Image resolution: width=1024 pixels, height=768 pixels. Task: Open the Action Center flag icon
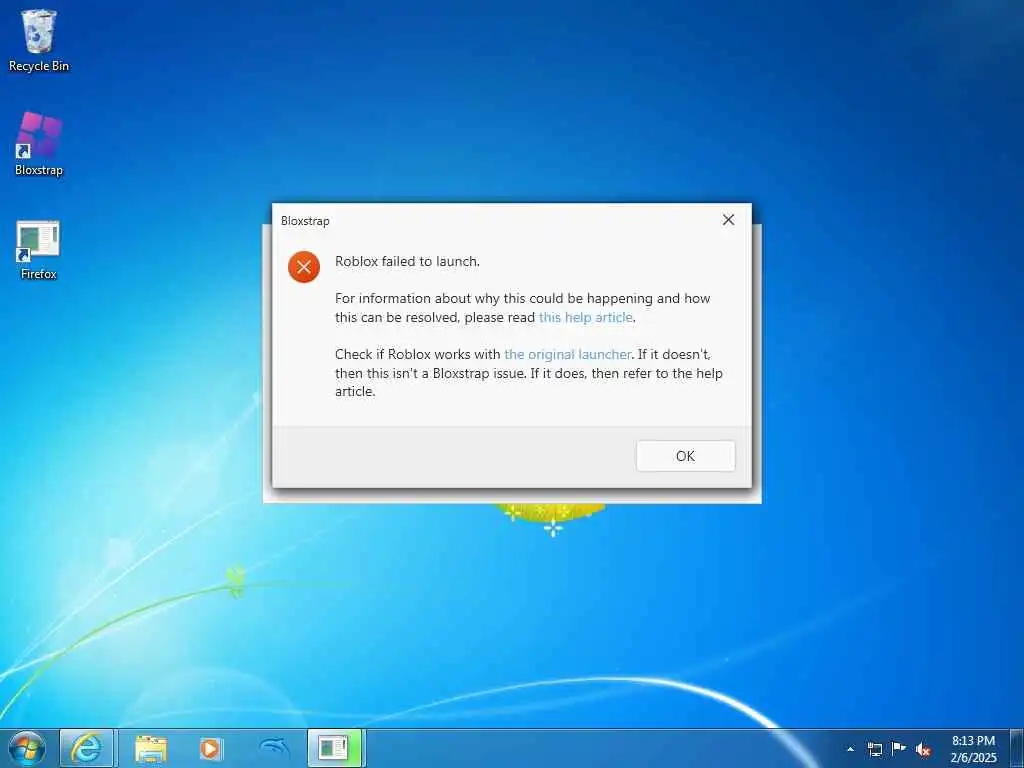899,749
